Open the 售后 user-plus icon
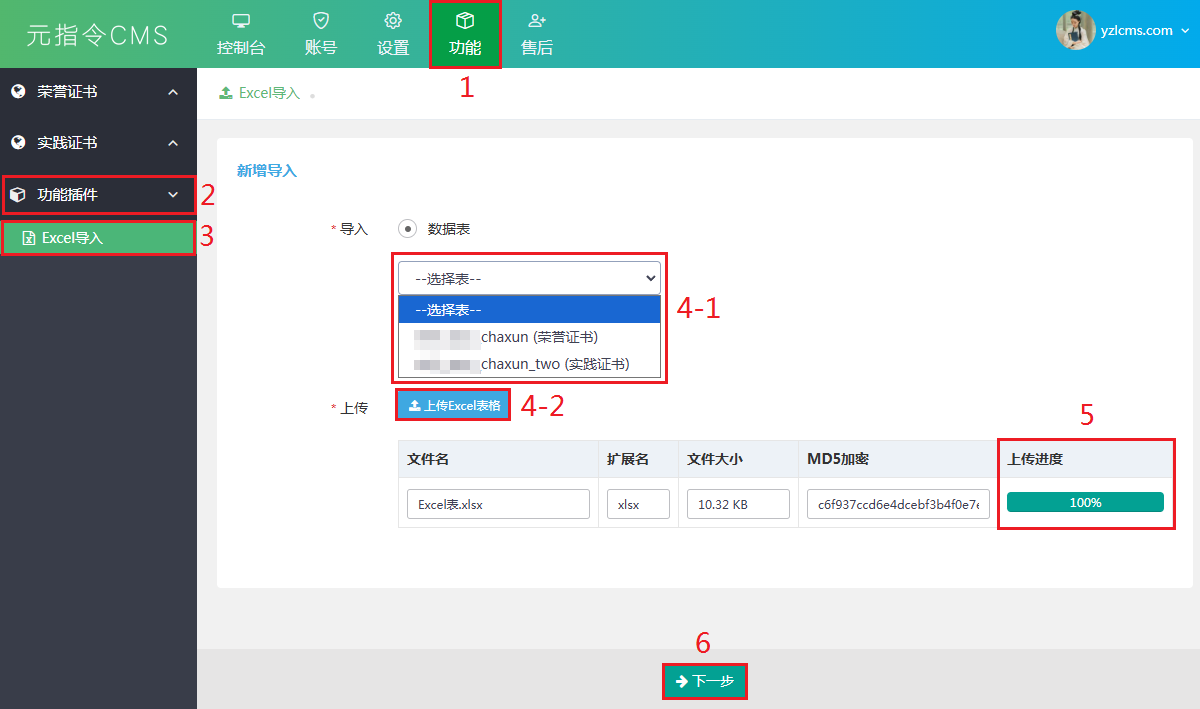The image size is (1200, 709). pos(537,21)
